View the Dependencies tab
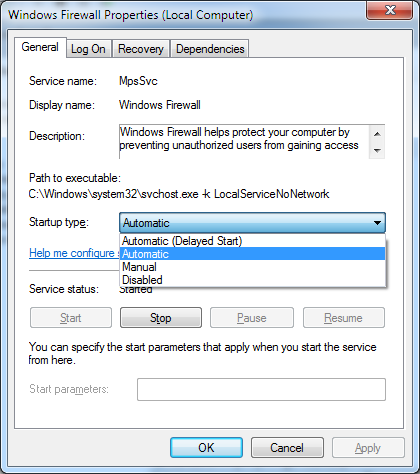Image resolution: width=420 pixels, height=474 pixels. pos(210,49)
